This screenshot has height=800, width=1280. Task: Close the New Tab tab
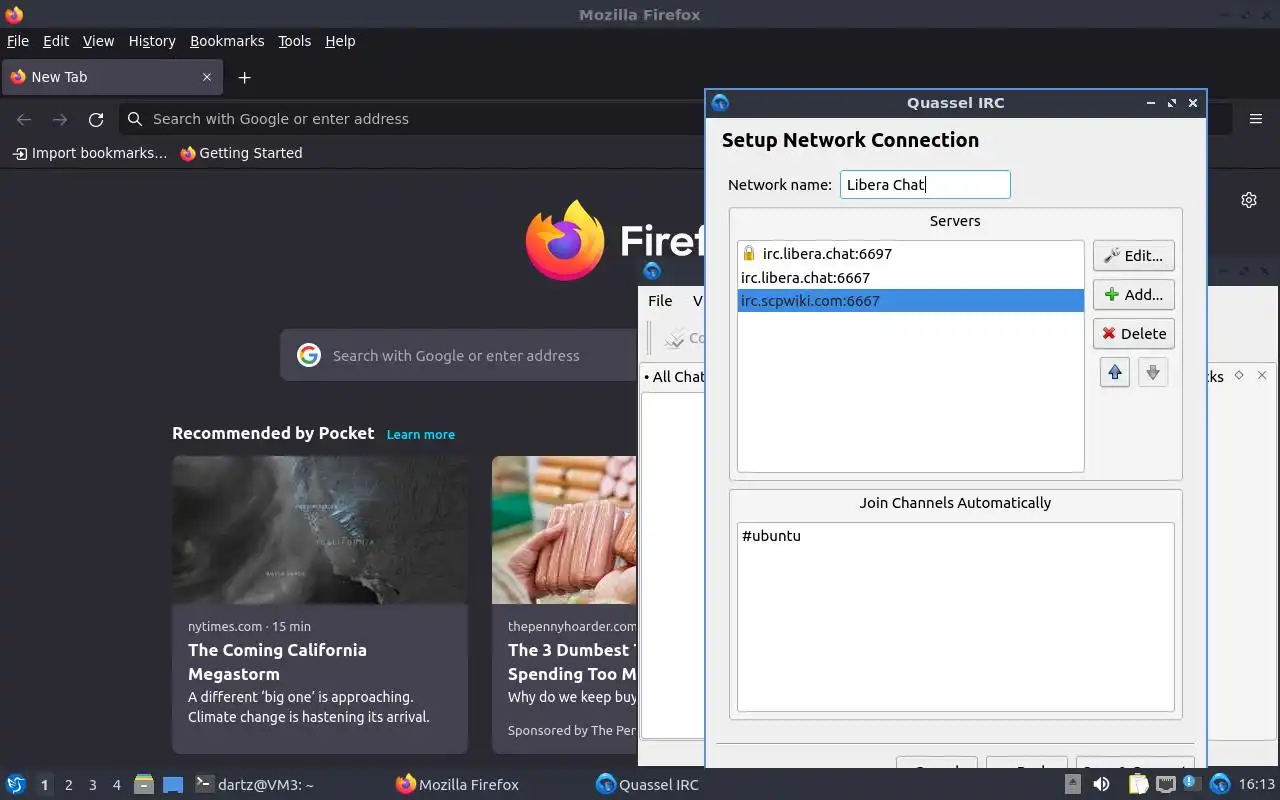207,77
